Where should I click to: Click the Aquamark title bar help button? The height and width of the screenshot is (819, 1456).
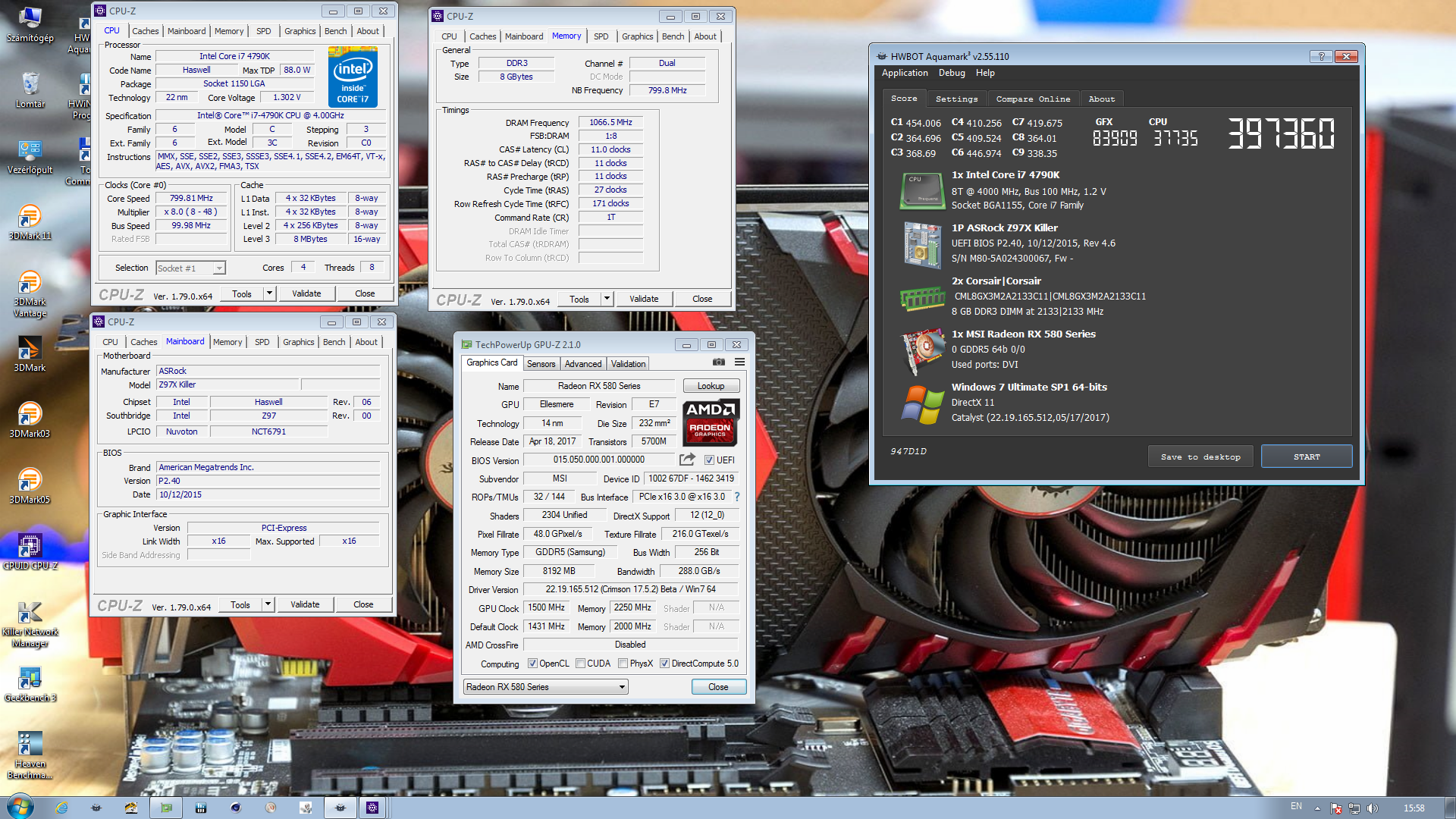pyautogui.click(x=1321, y=56)
